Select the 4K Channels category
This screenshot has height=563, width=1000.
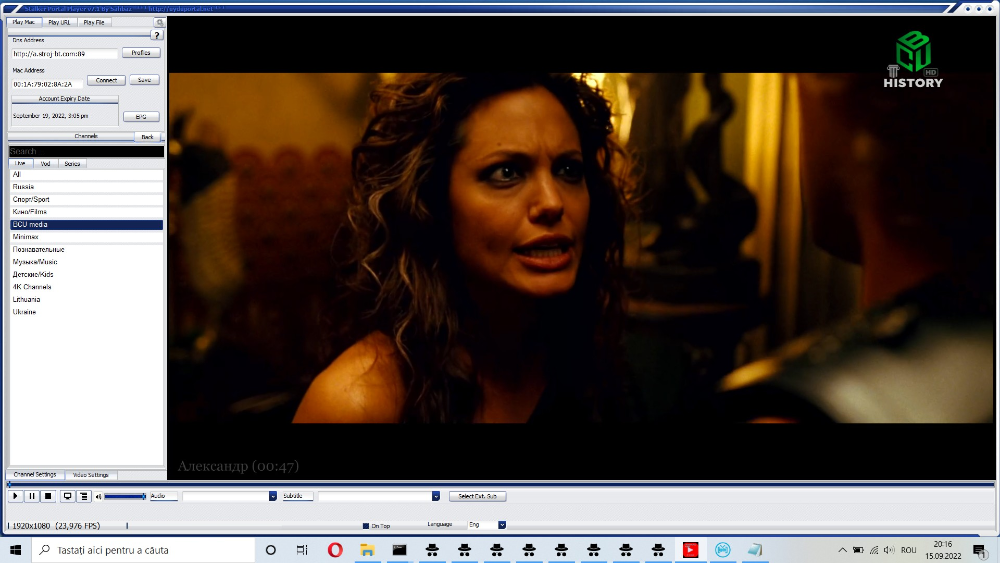(x=86, y=287)
